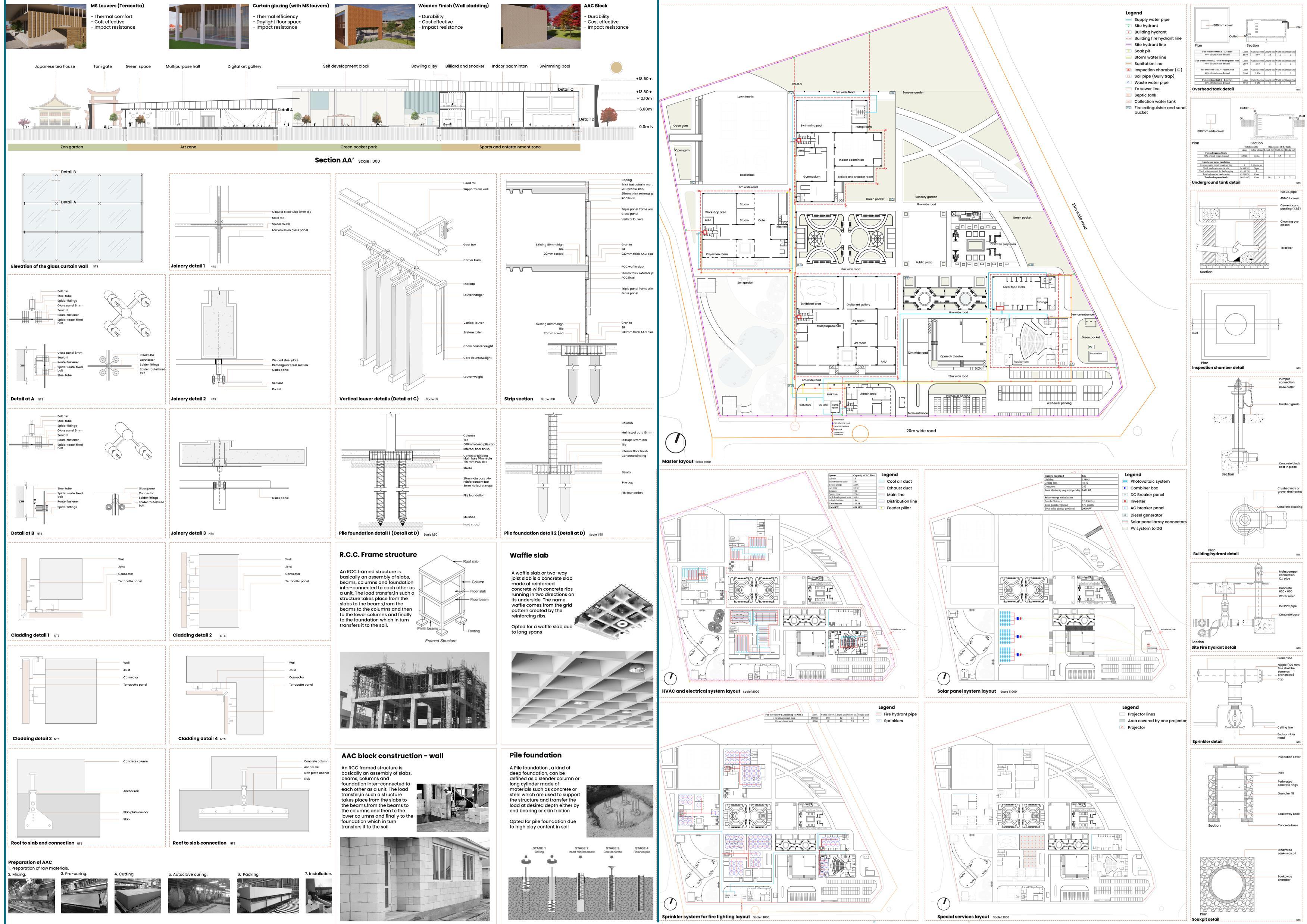Click the Supply water pipe legend swatch

coord(1128,19)
